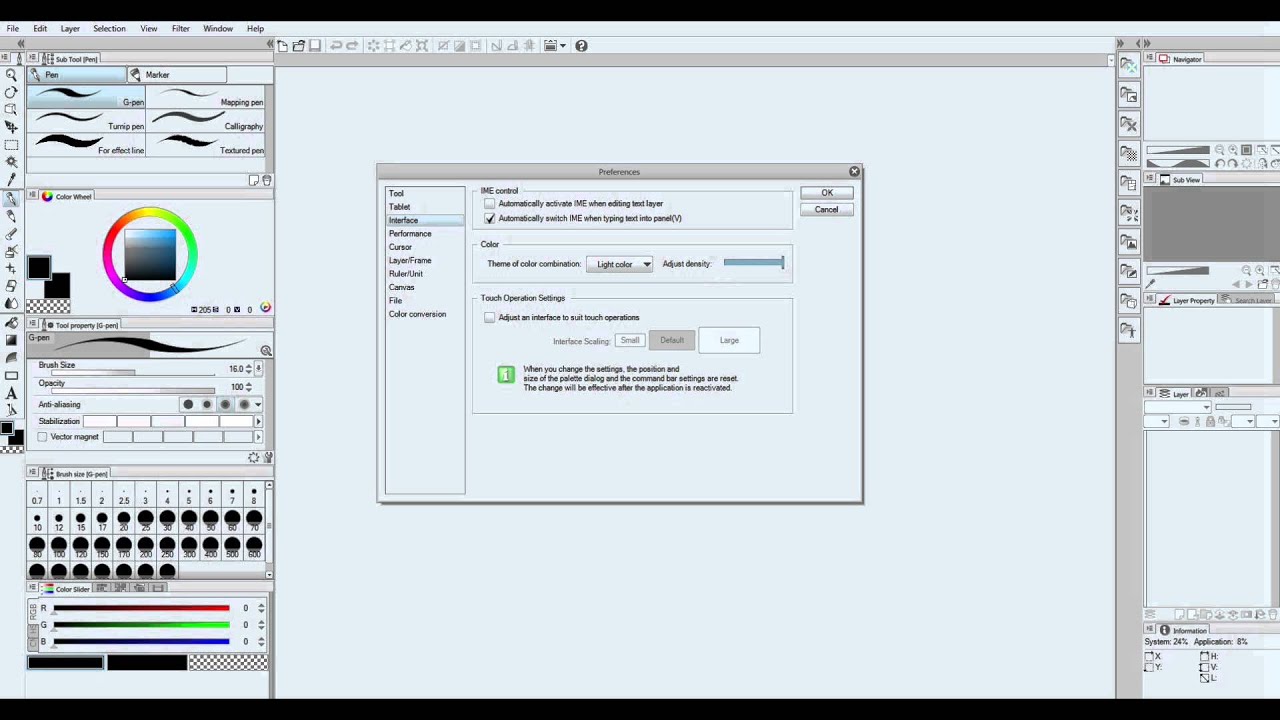Select brush size 100 preset
The width and height of the screenshot is (1280, 720).
pyautogui.click(x=59, y=546)
